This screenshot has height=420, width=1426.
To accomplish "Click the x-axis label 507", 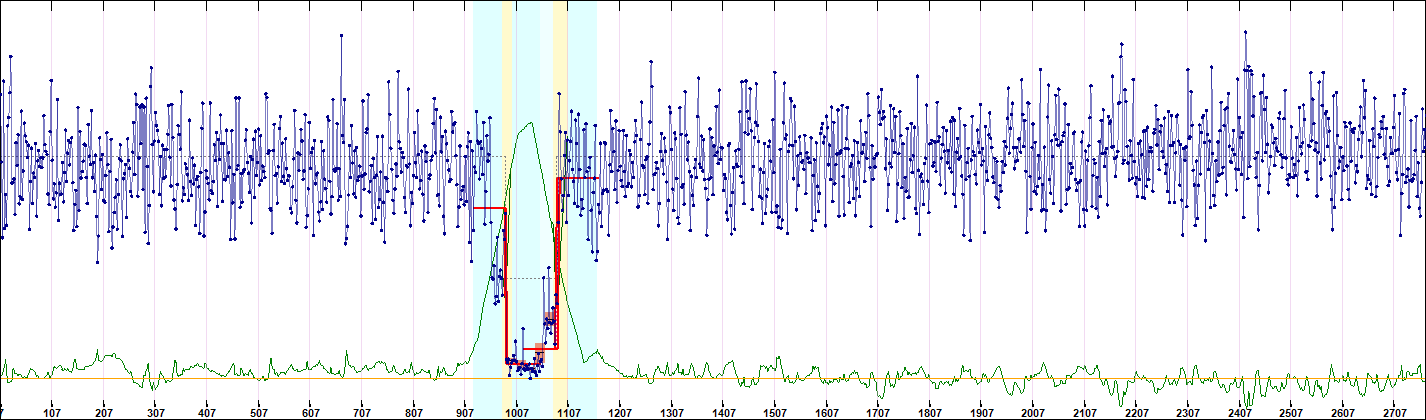I will 259,412.
